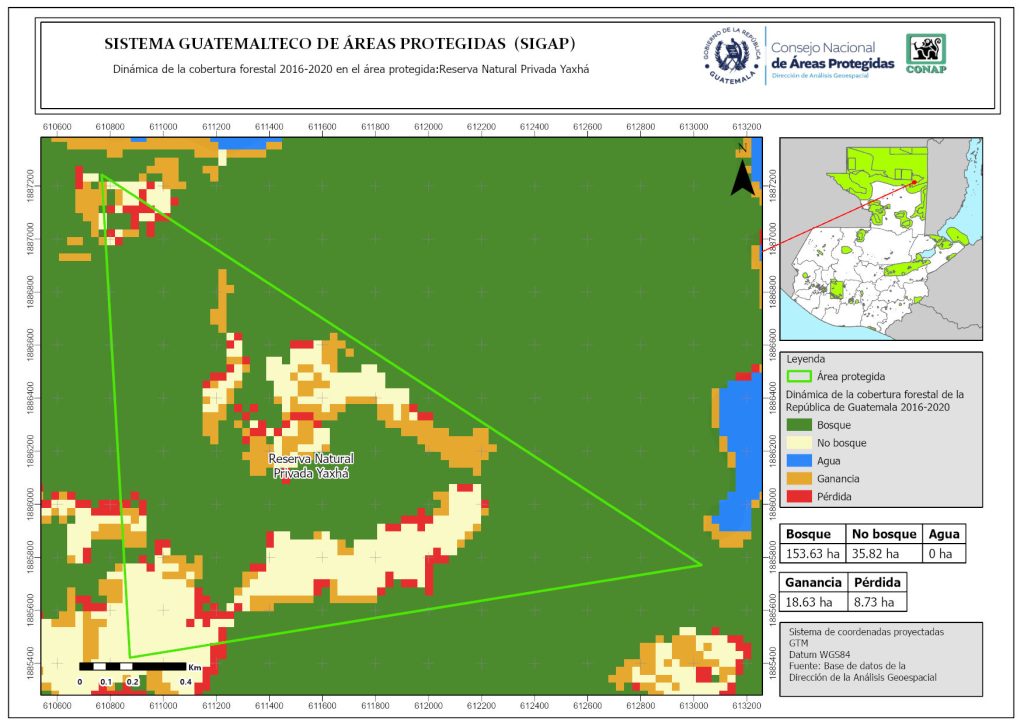Click the green Área protegida outline symbol in legend

799,376
